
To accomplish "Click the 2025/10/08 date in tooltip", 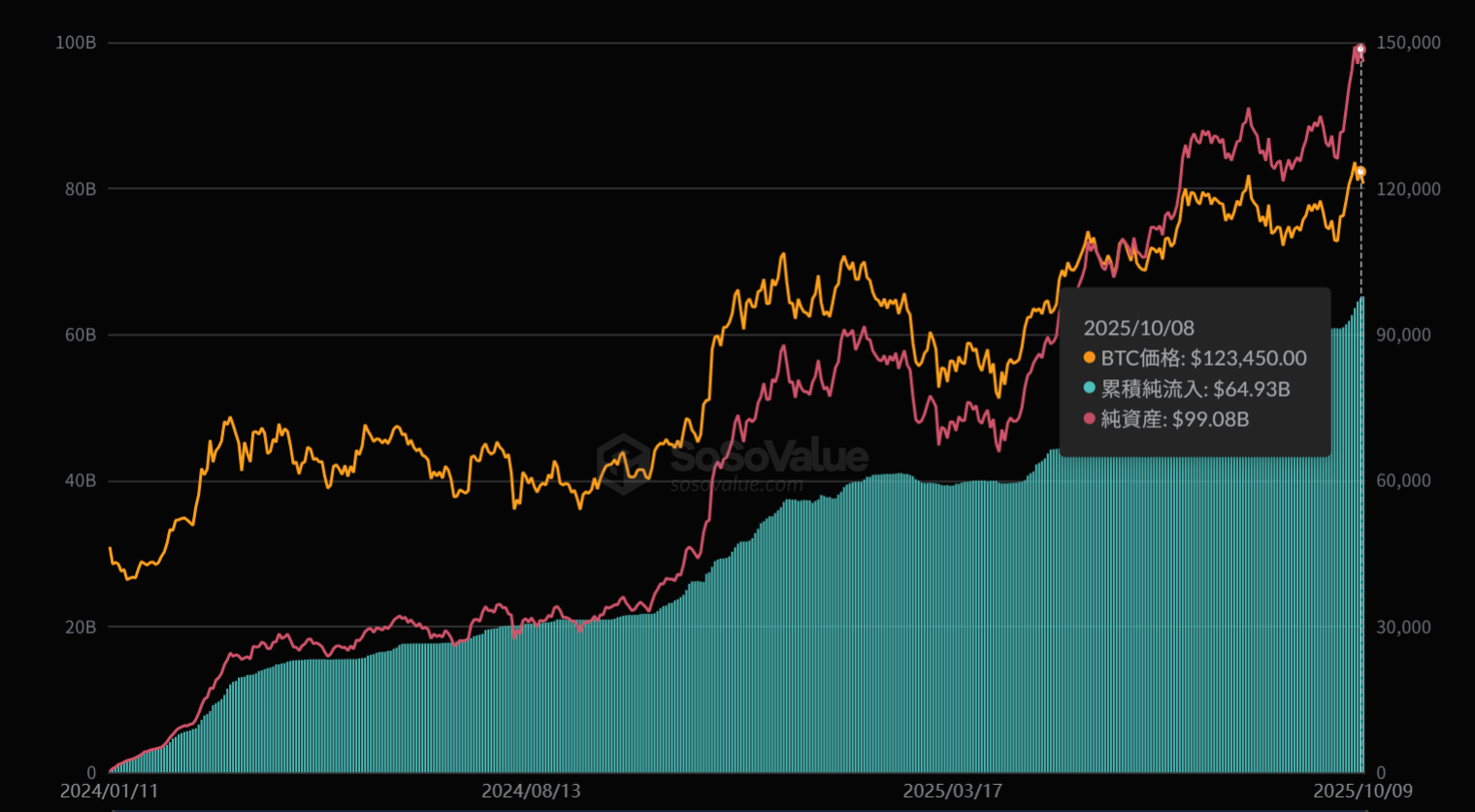I will coord(1138,328).
